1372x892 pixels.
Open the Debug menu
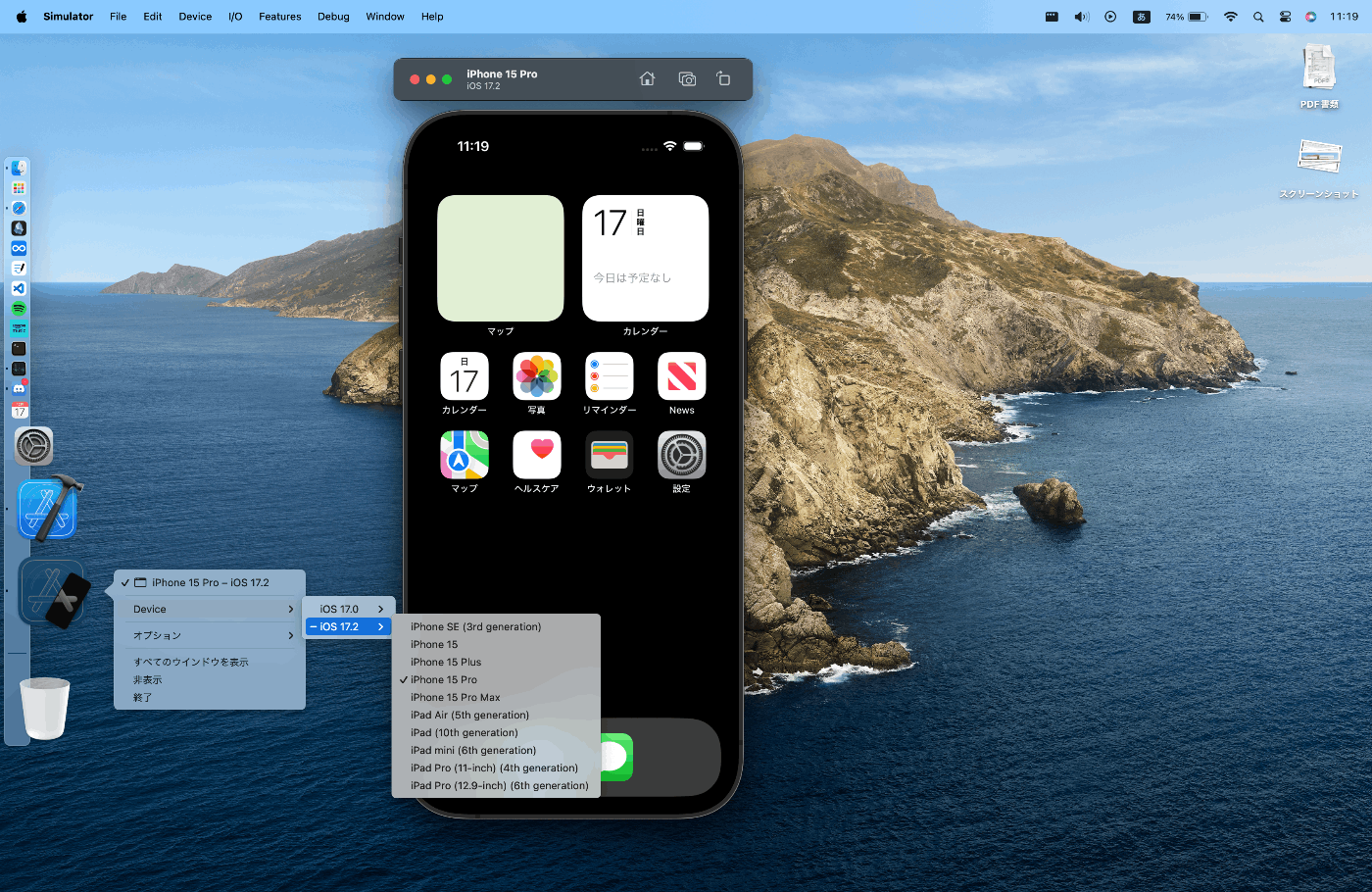333,17
